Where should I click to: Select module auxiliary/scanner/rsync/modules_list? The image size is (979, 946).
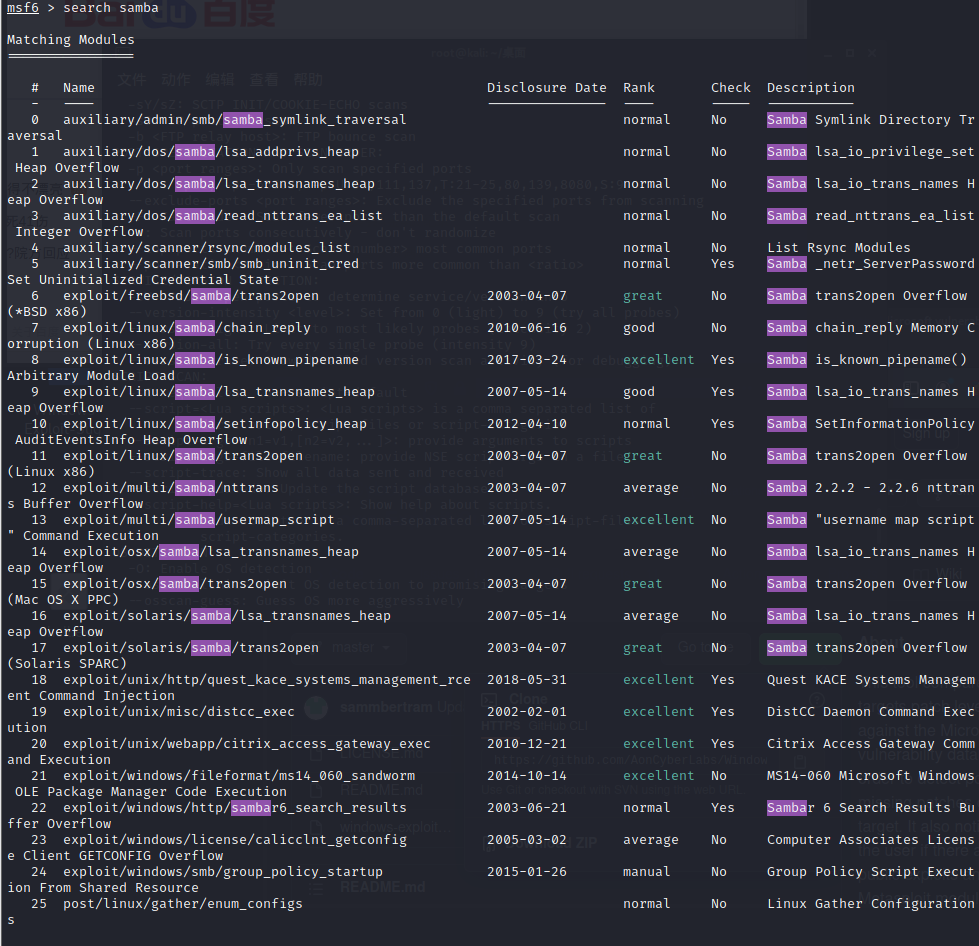point(207,248)
